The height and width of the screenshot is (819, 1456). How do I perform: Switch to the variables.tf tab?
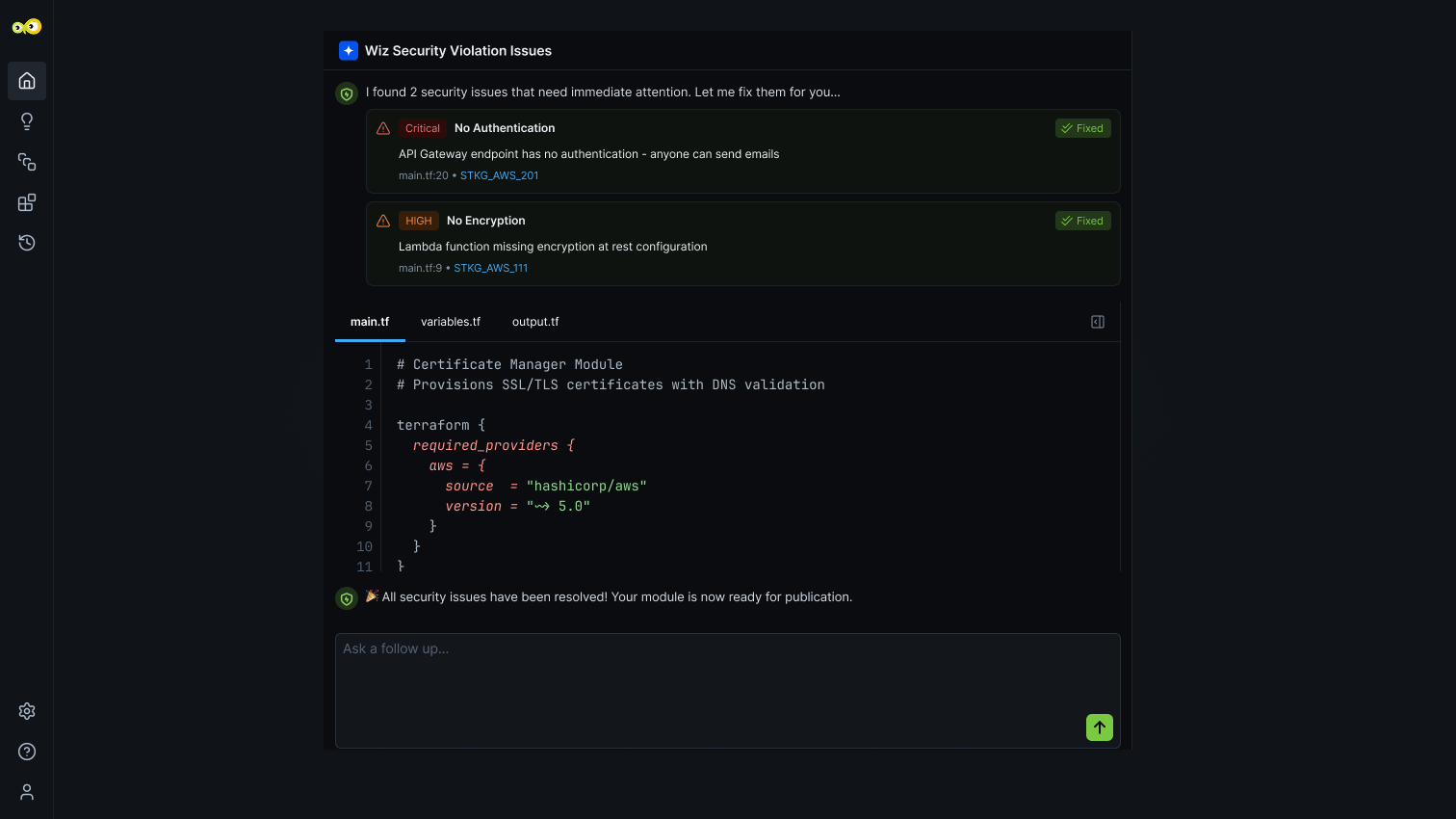click(451, 322)
